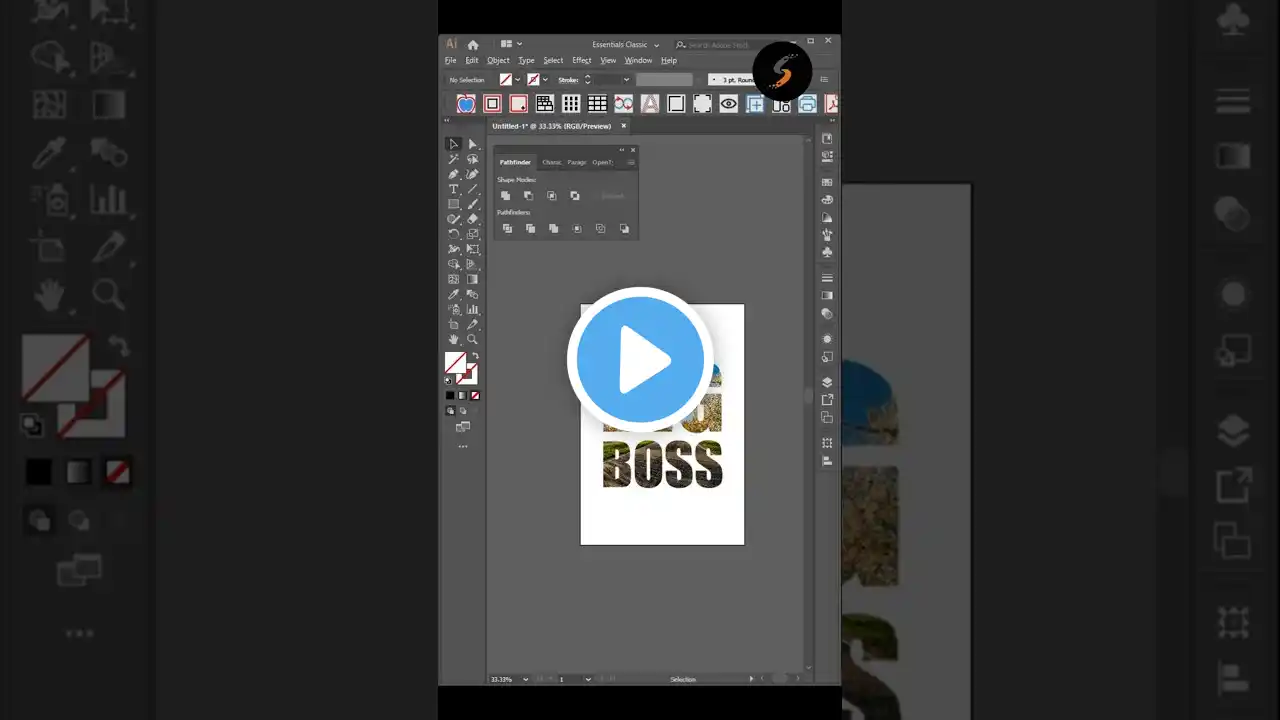1280x720 pixels.
Task: Open the Layers panel icon in right dock
Action: click(827, 382)
